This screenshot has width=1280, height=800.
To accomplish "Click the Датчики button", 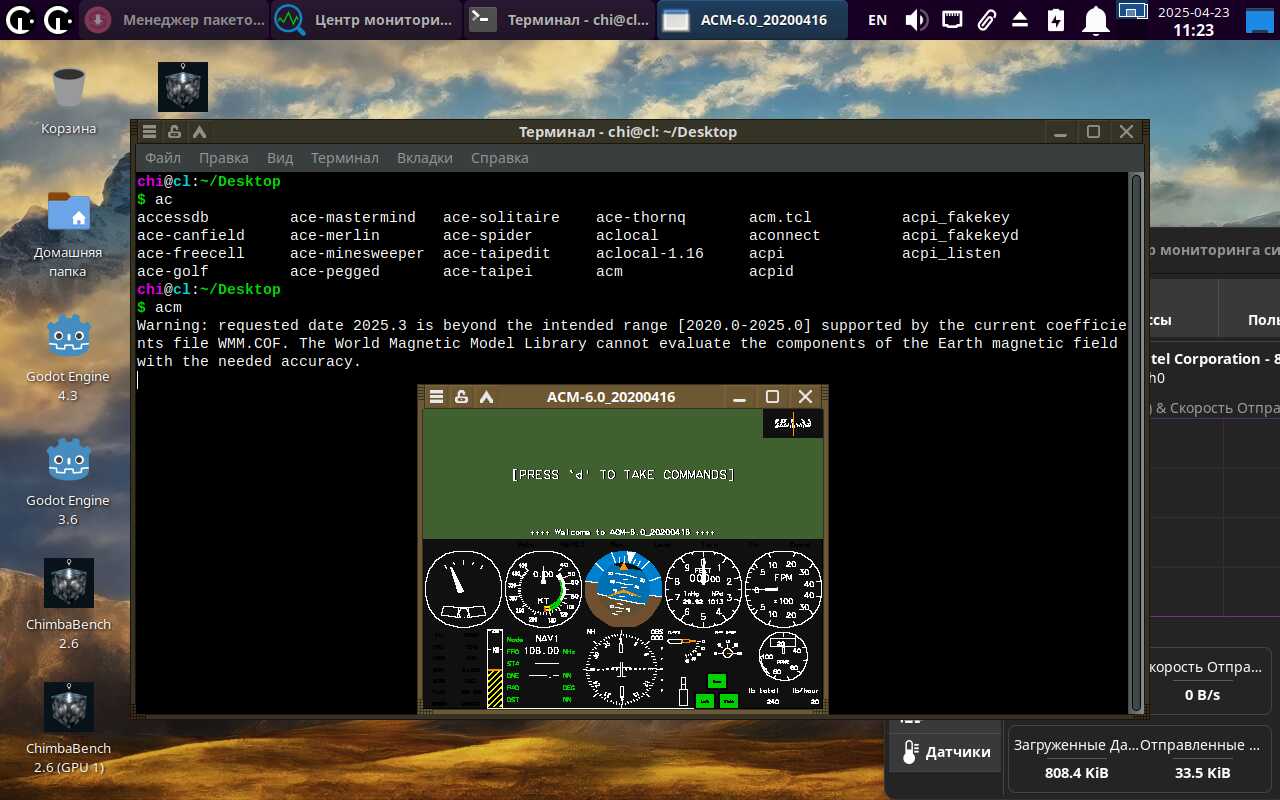I will 946,752.
